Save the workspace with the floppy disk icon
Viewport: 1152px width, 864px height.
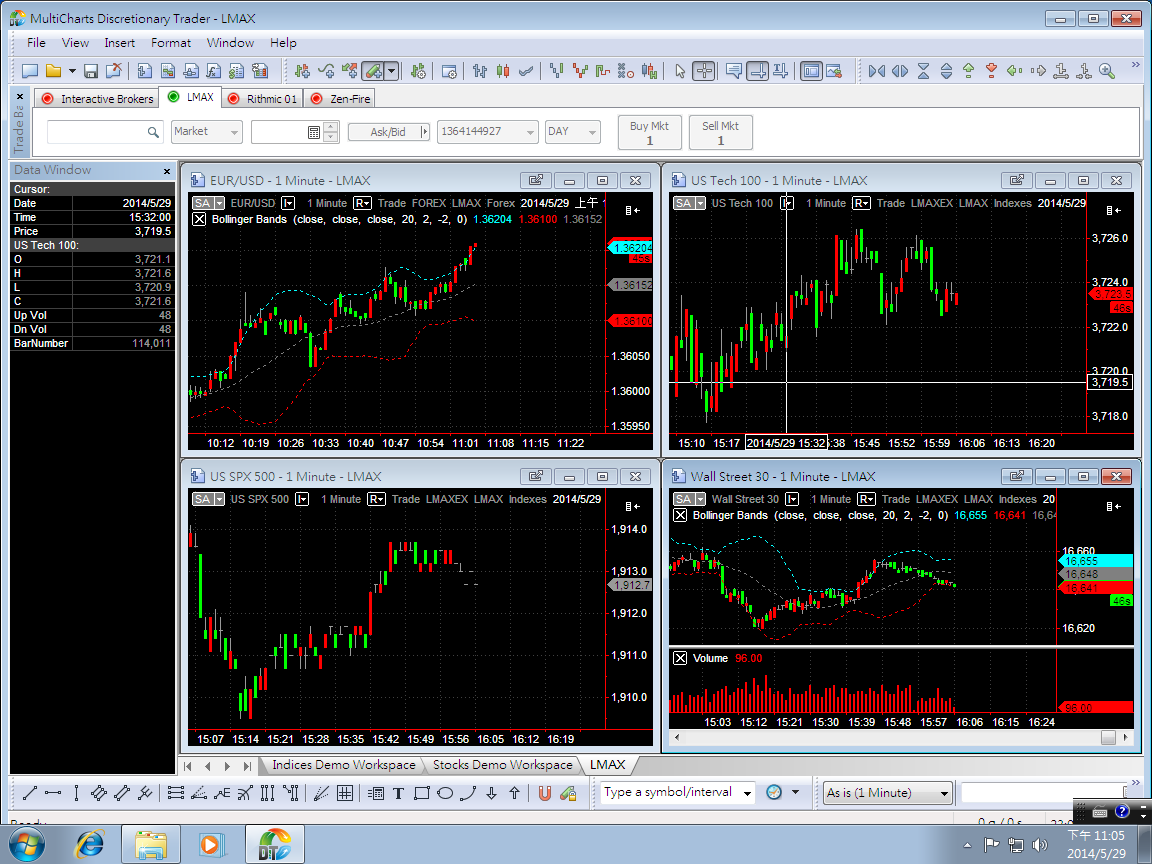click(x=91, y=71)
